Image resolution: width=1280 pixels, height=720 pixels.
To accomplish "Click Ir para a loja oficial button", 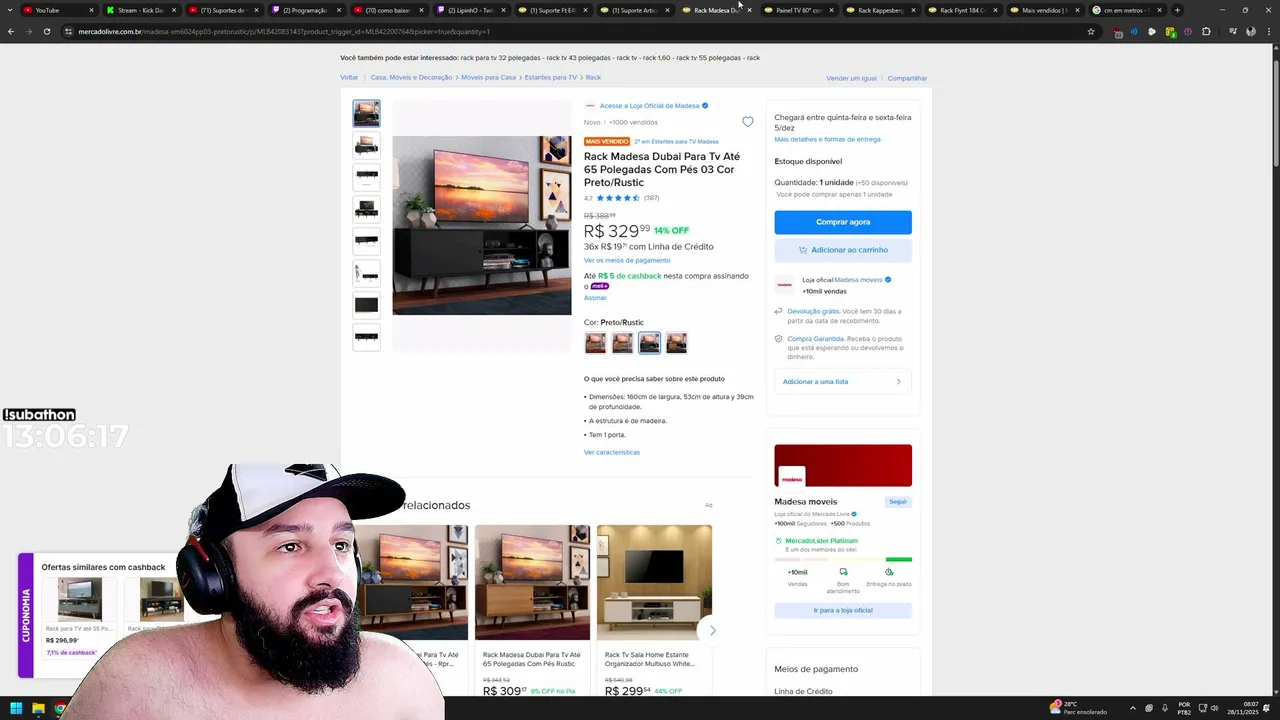I will pos(843,610).
